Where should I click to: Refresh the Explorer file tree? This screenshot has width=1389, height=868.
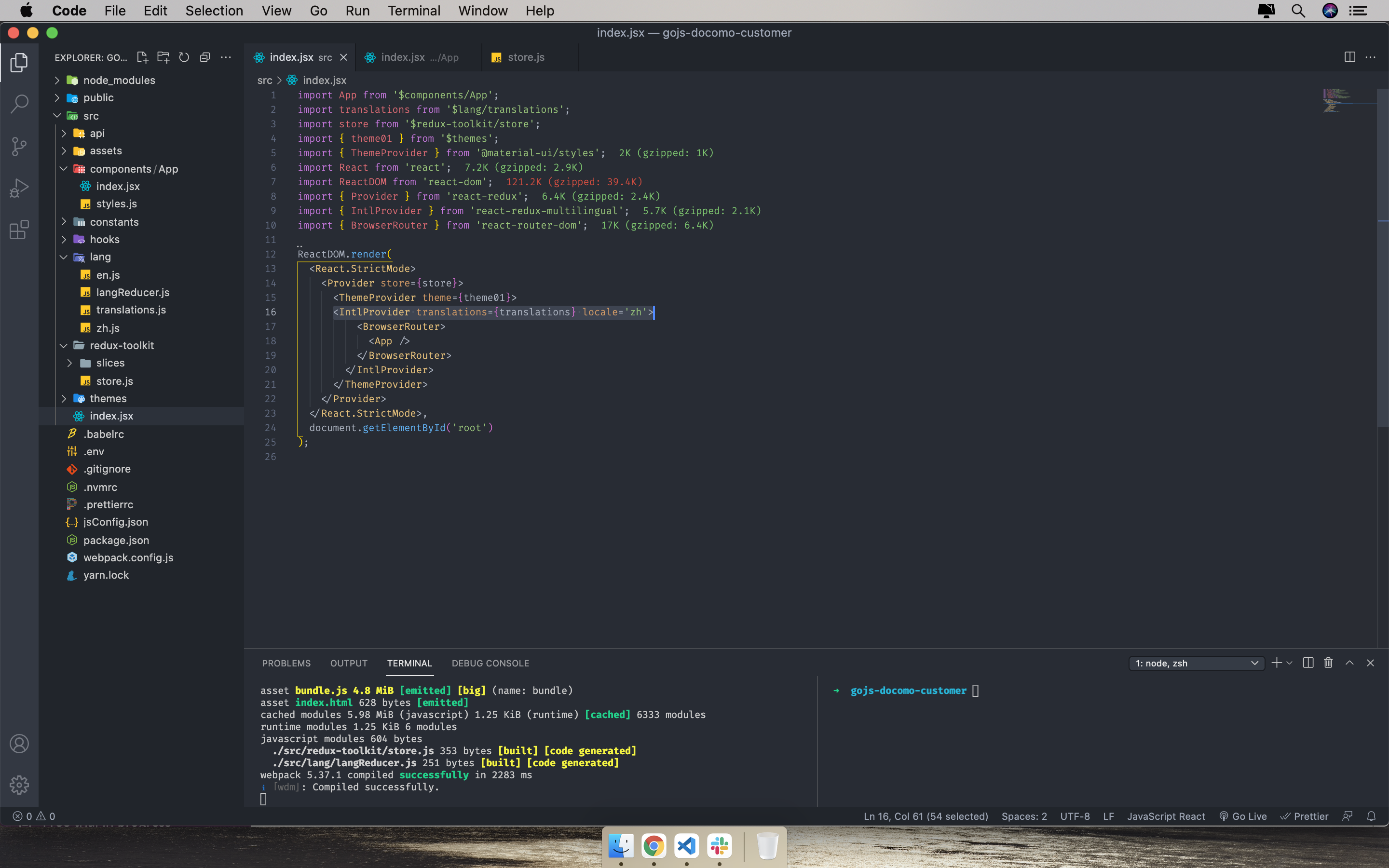(x=184, y=57)
